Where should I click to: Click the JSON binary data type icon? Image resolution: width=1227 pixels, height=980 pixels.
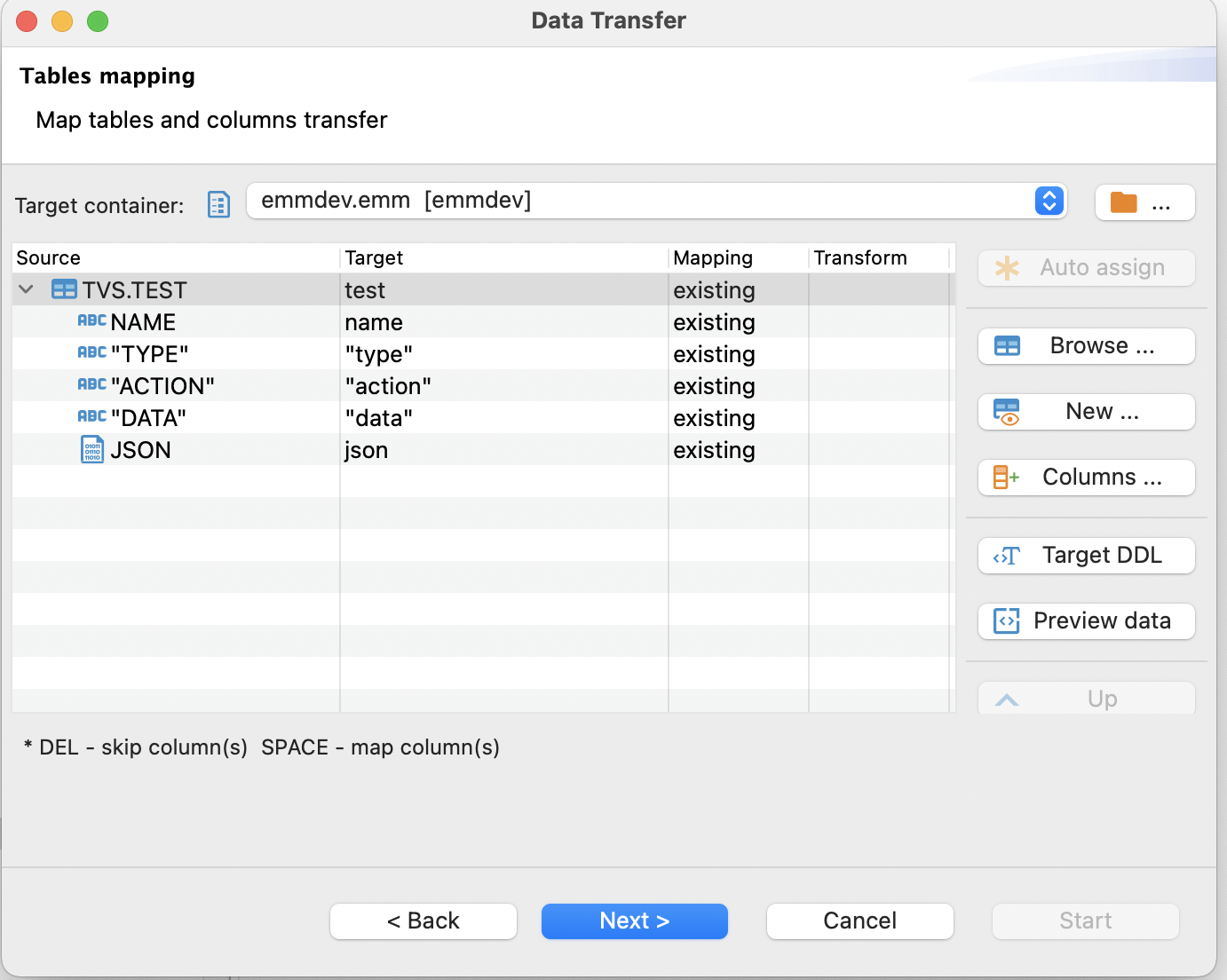coord(94,449)
